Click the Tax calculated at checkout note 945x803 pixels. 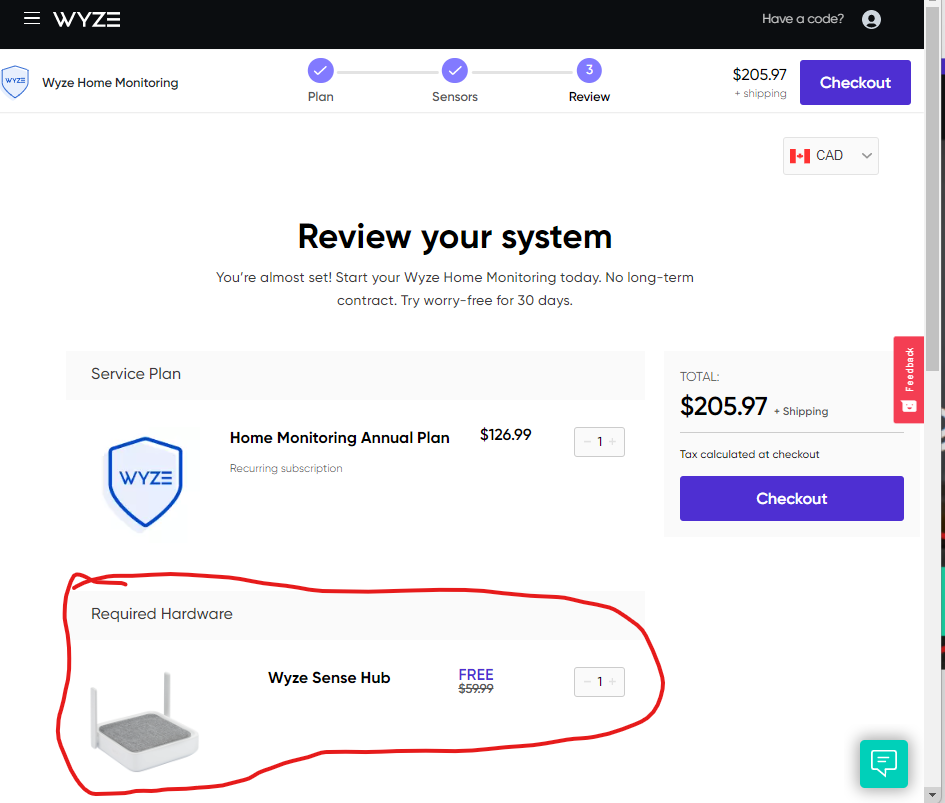coord(749,454)
